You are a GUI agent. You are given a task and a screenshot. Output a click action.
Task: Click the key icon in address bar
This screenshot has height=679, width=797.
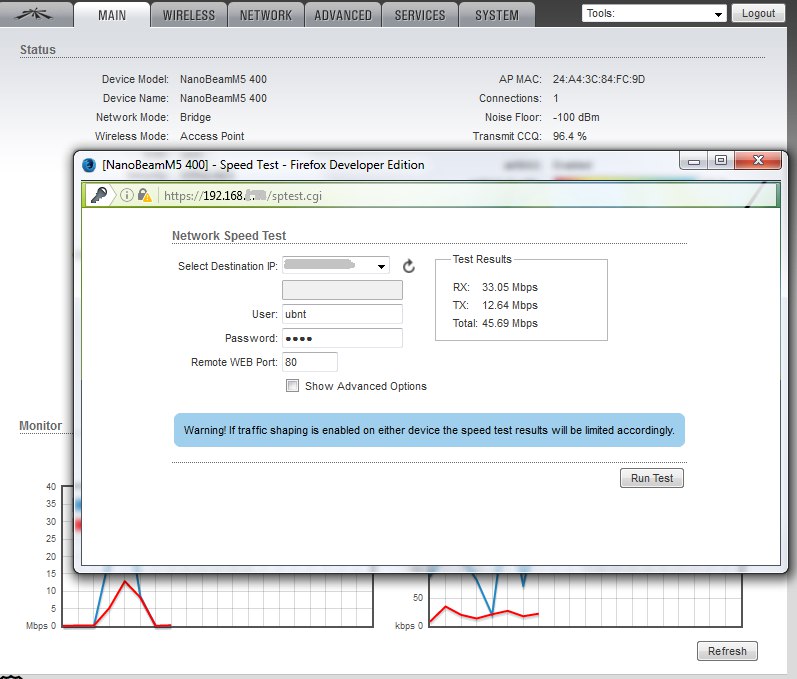[x=99, y=195]
